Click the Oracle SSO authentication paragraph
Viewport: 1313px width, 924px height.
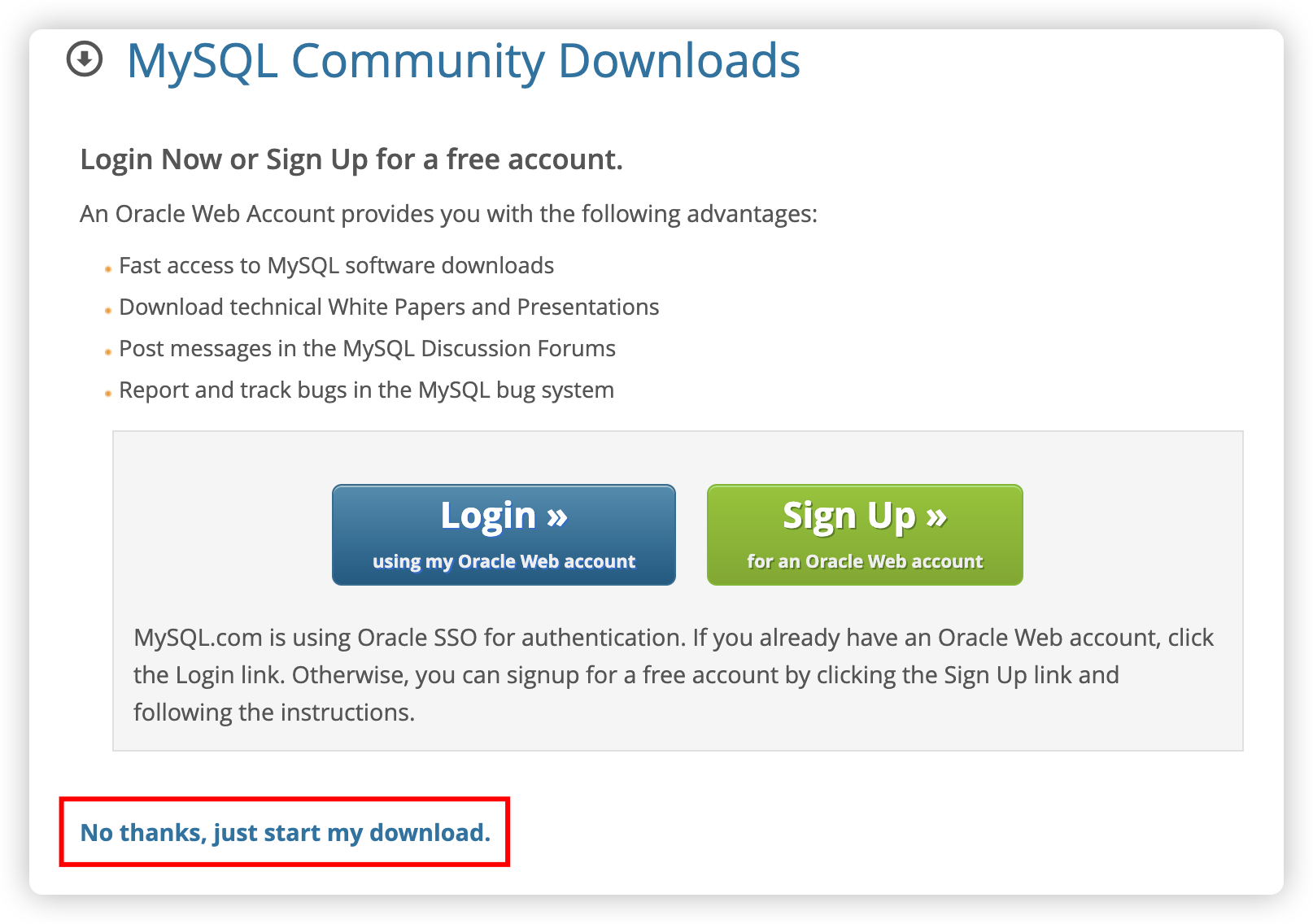pyautogui.click(x=674, y=674)
